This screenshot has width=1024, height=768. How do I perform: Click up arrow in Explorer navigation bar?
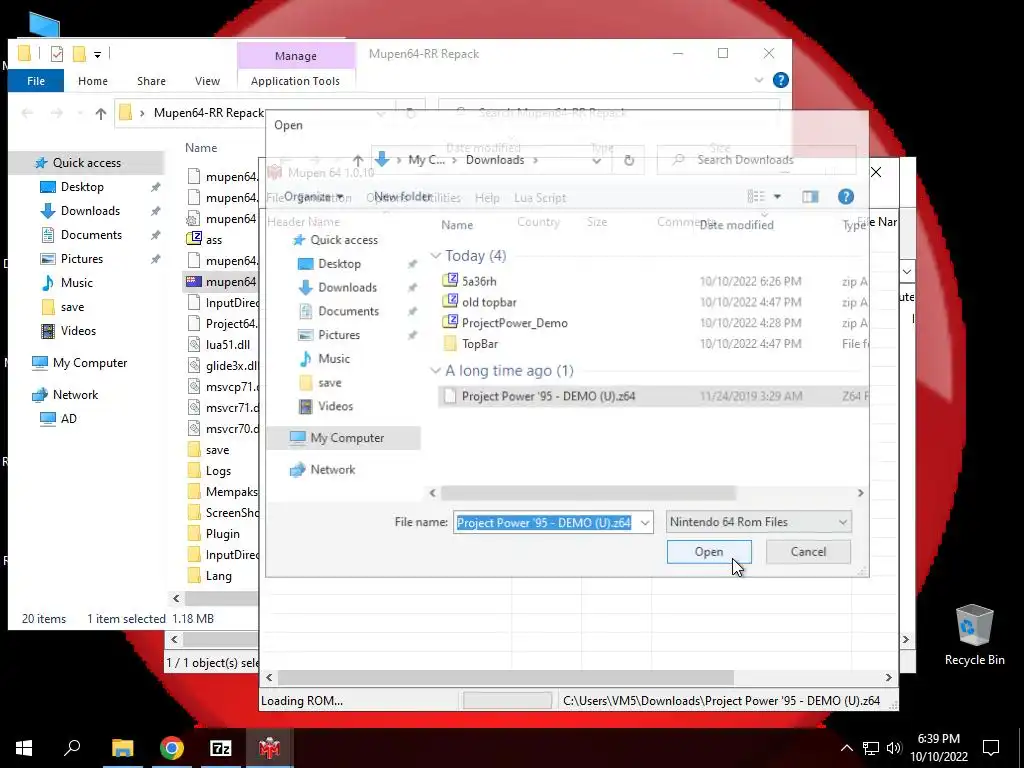click(x=101, y=114)
